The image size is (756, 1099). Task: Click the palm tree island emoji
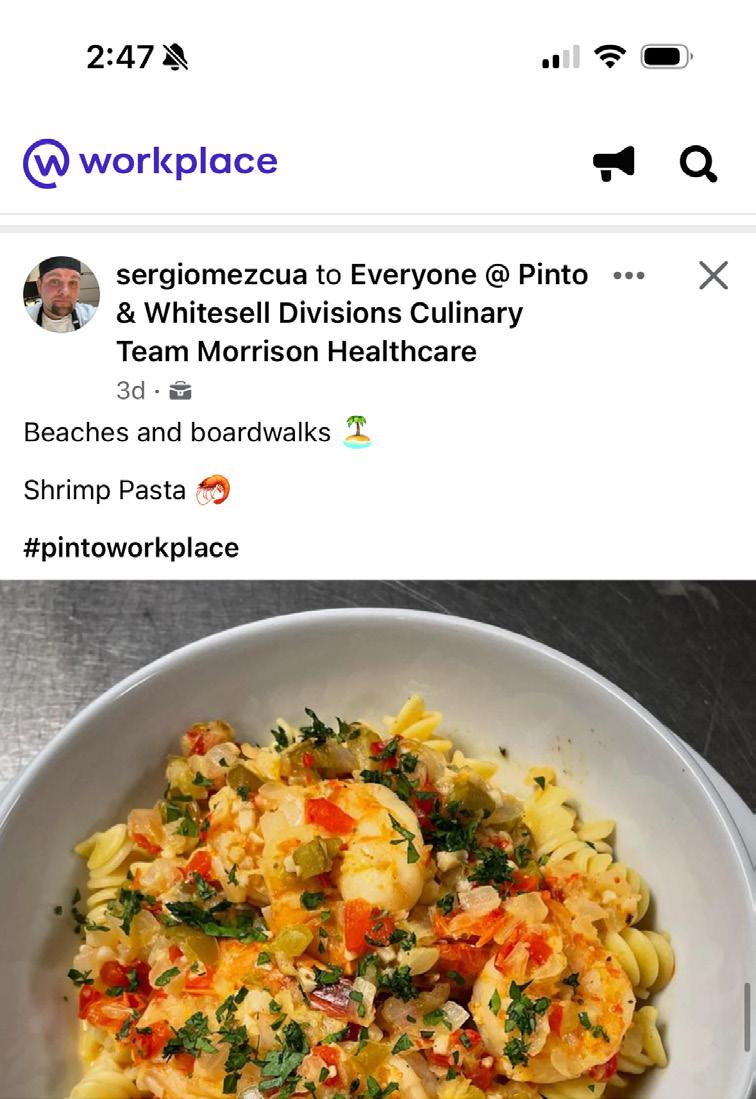click(x=357, y=433)
